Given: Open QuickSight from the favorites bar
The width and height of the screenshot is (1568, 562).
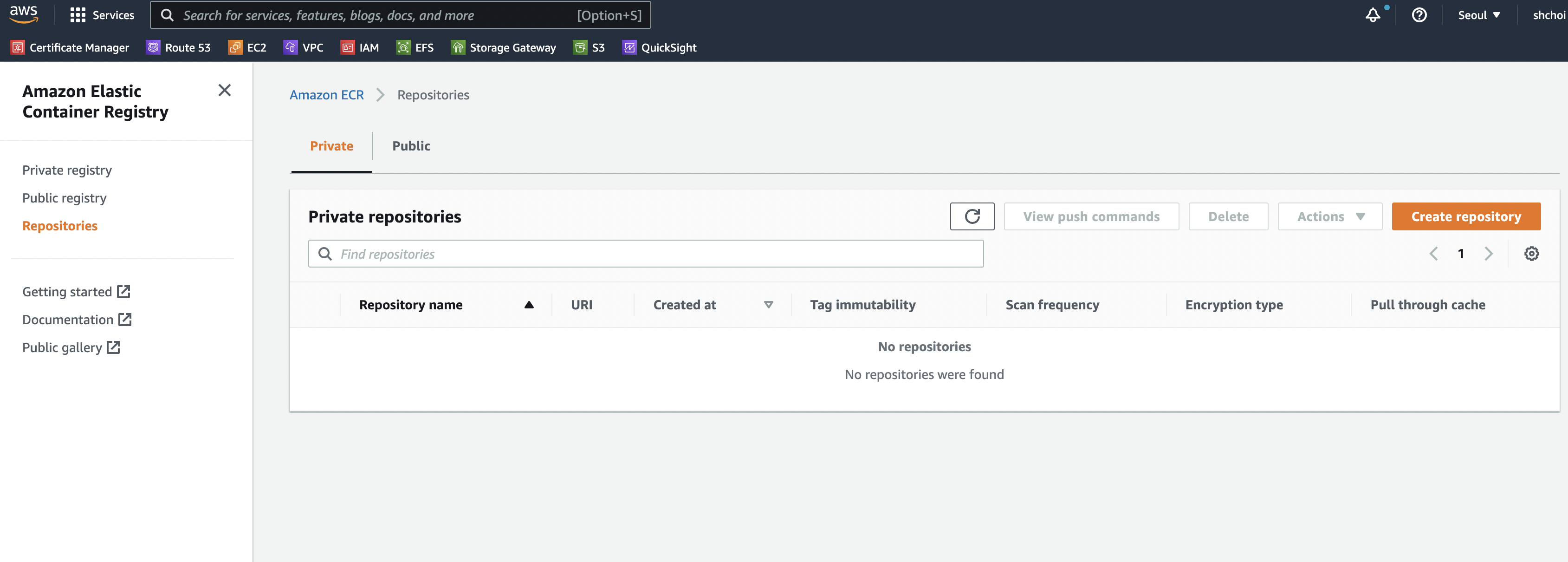Looking at the screenshot, I should pos(659,47).
